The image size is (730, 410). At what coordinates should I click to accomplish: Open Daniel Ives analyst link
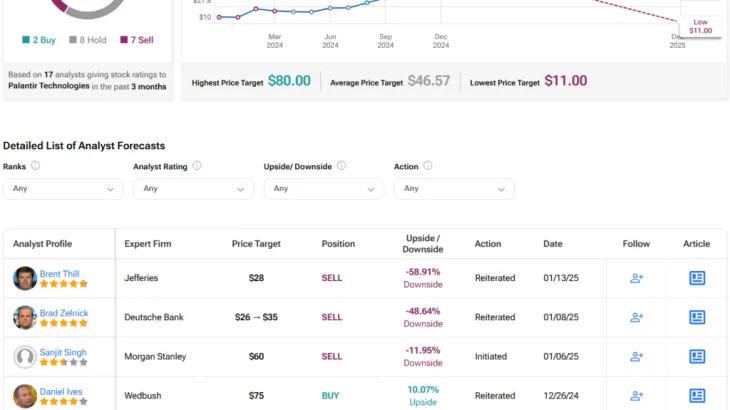tap(61, 391)
